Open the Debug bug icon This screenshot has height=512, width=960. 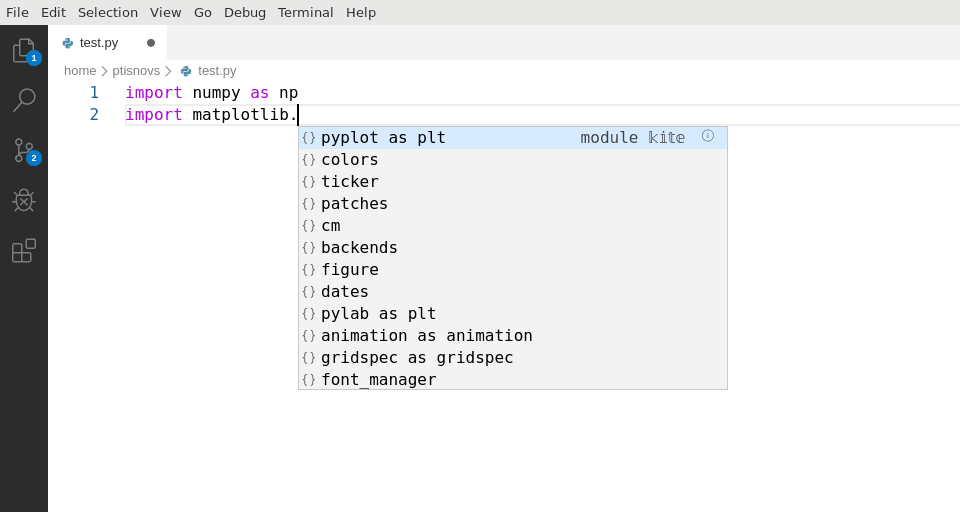24,200
